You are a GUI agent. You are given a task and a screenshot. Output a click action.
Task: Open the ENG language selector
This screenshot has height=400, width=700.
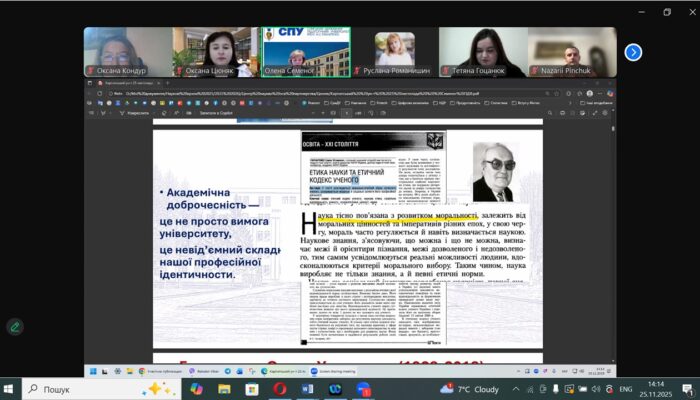tap(625, 388)
